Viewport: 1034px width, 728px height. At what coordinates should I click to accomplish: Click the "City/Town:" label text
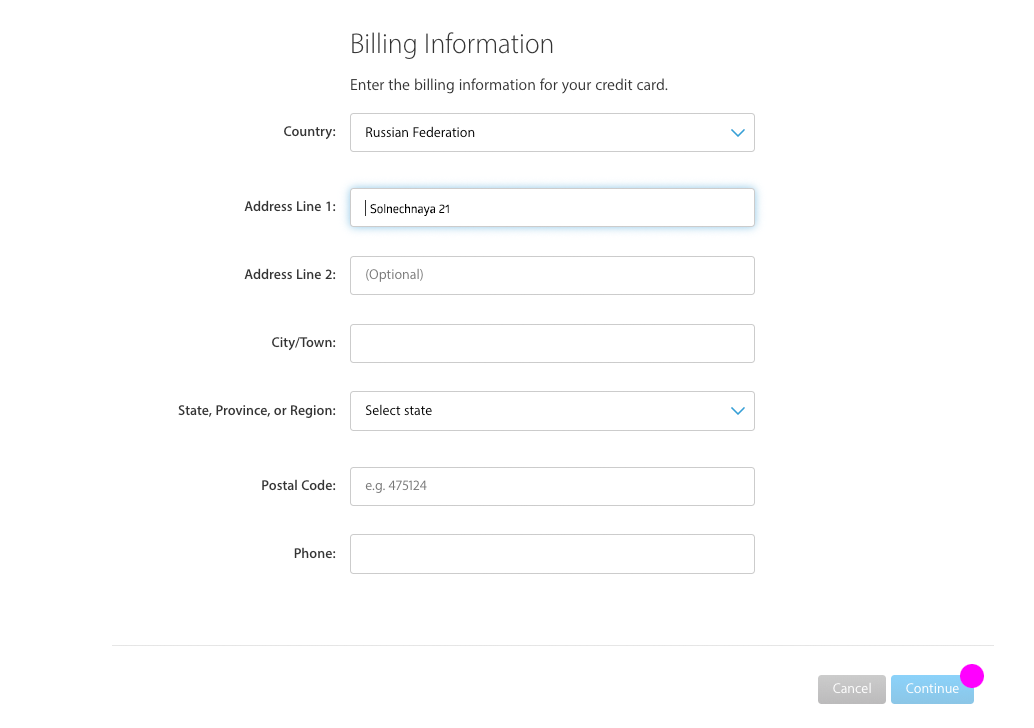pyautogui.click(x=303, y=342)
